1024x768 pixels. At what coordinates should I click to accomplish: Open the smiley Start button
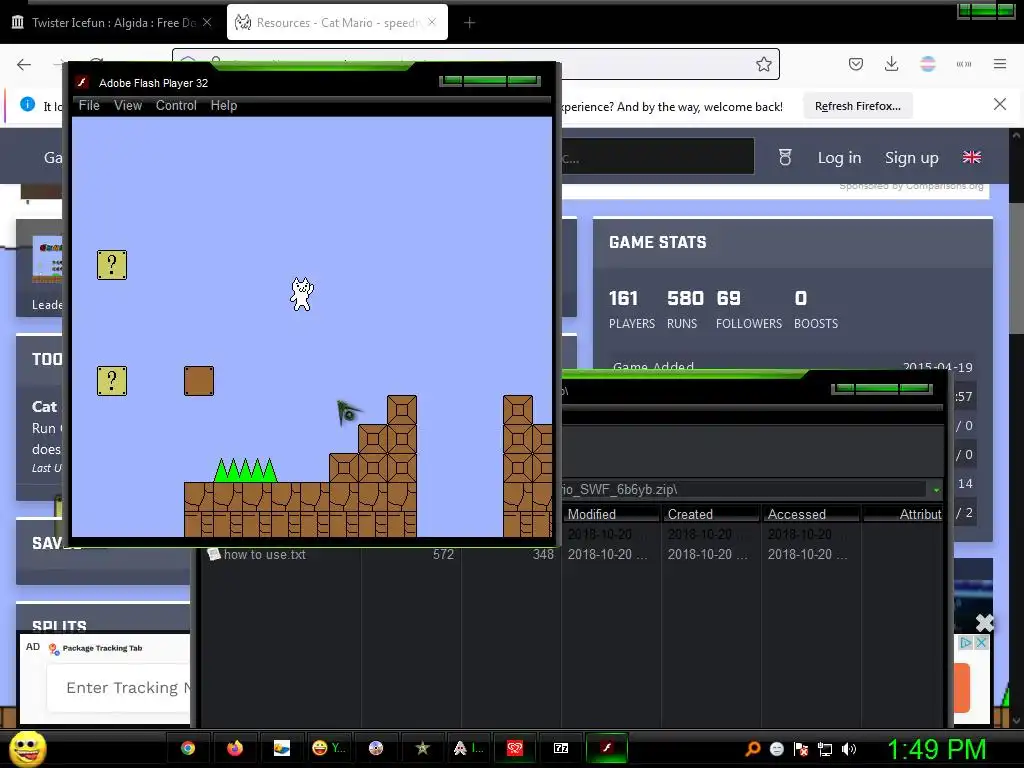click(27, 748)
